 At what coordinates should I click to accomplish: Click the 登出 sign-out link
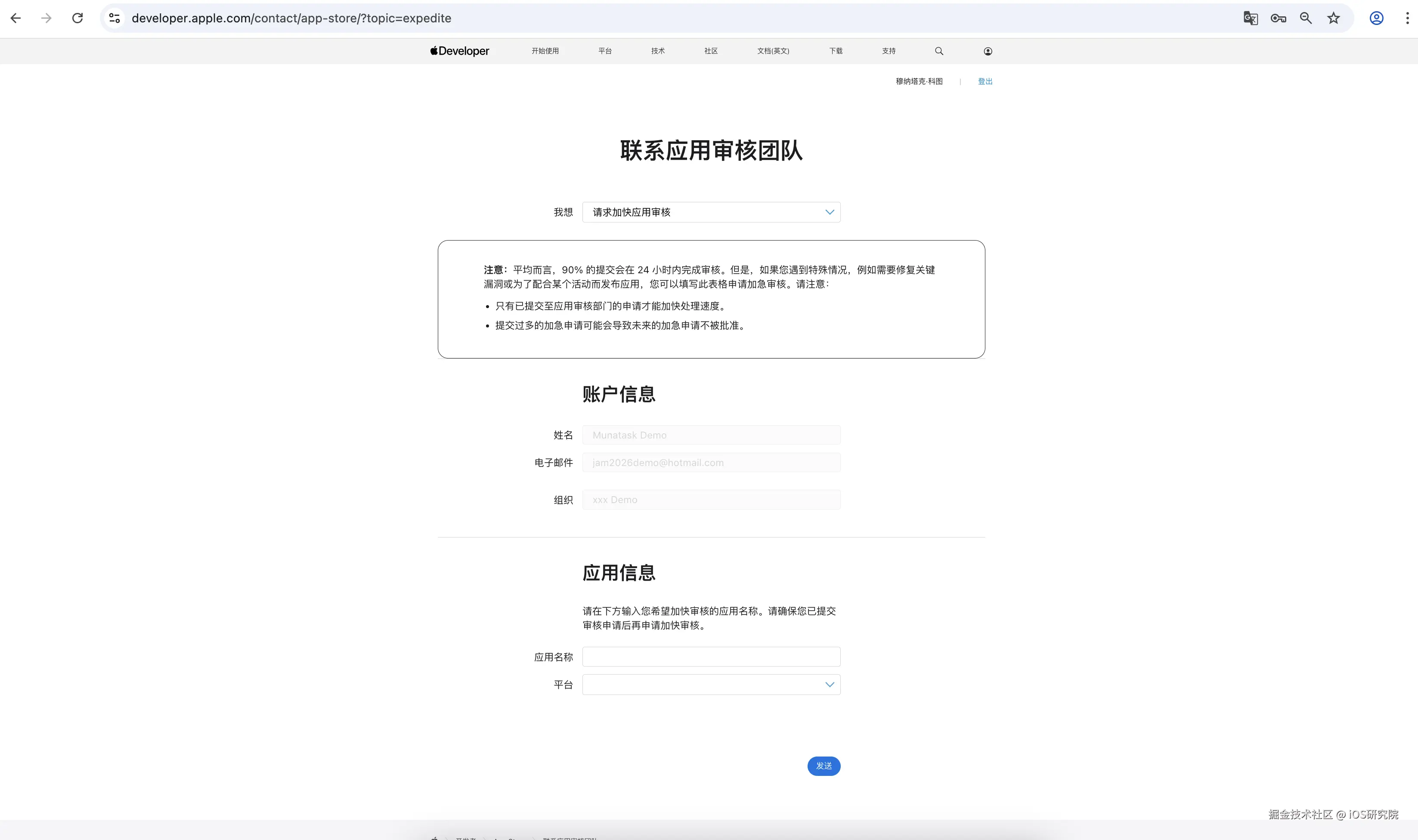(x=985, y=81)
